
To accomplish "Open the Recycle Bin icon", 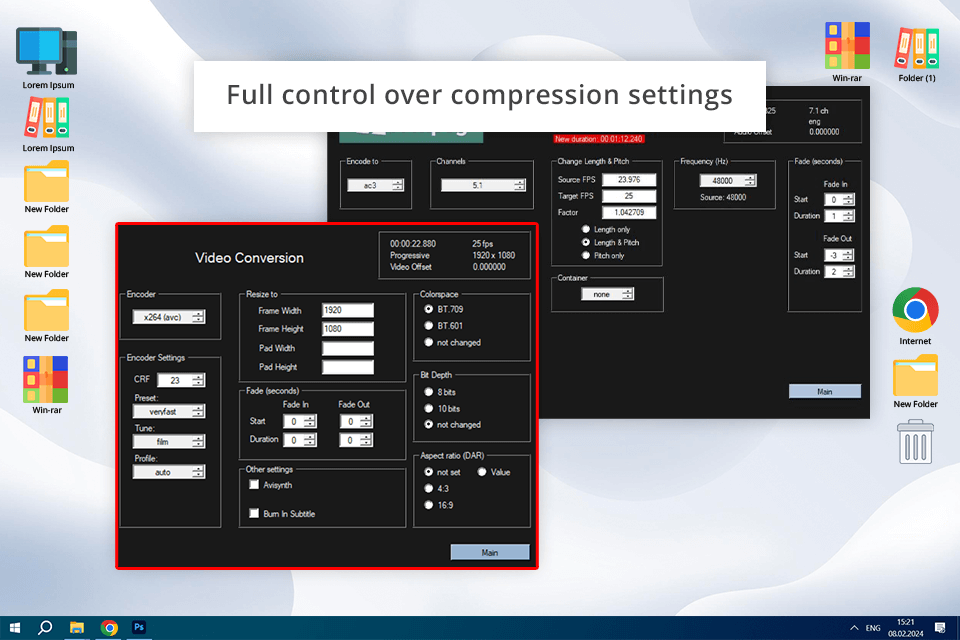I will [x=915, y=441].
